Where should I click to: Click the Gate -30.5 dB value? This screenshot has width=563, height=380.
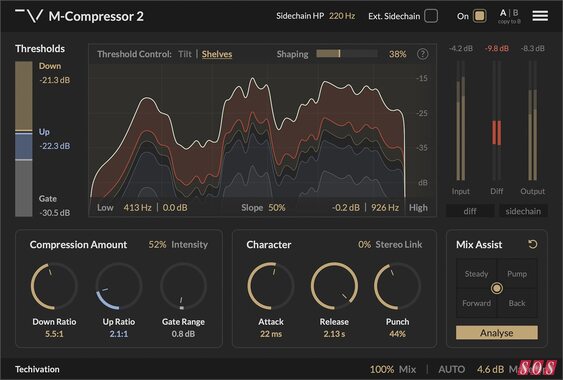[55, 213]
